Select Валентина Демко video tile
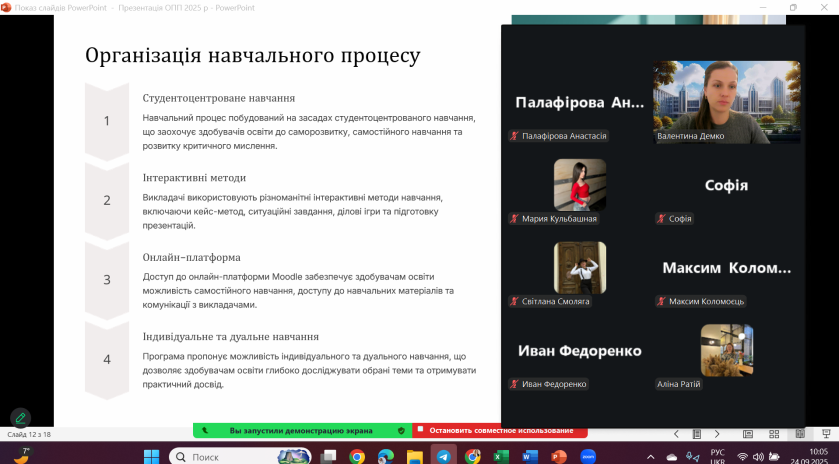 726,102
